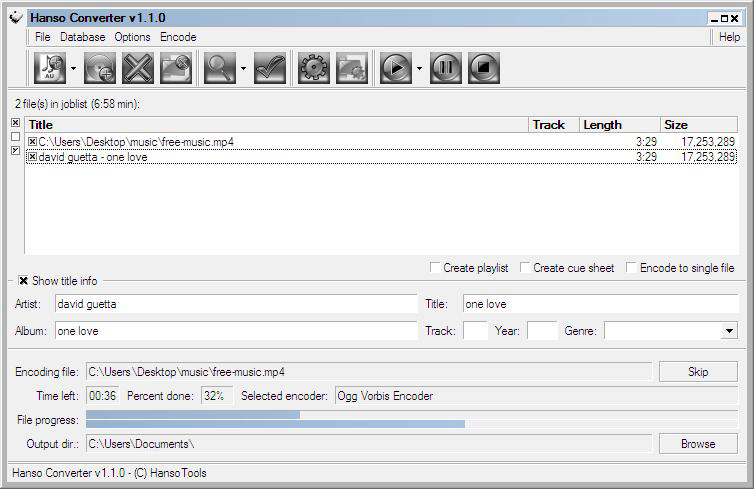Uncheck the free-music.mp4 row checkbox
This screenshot has height=489, width=754.
(32, 141)
